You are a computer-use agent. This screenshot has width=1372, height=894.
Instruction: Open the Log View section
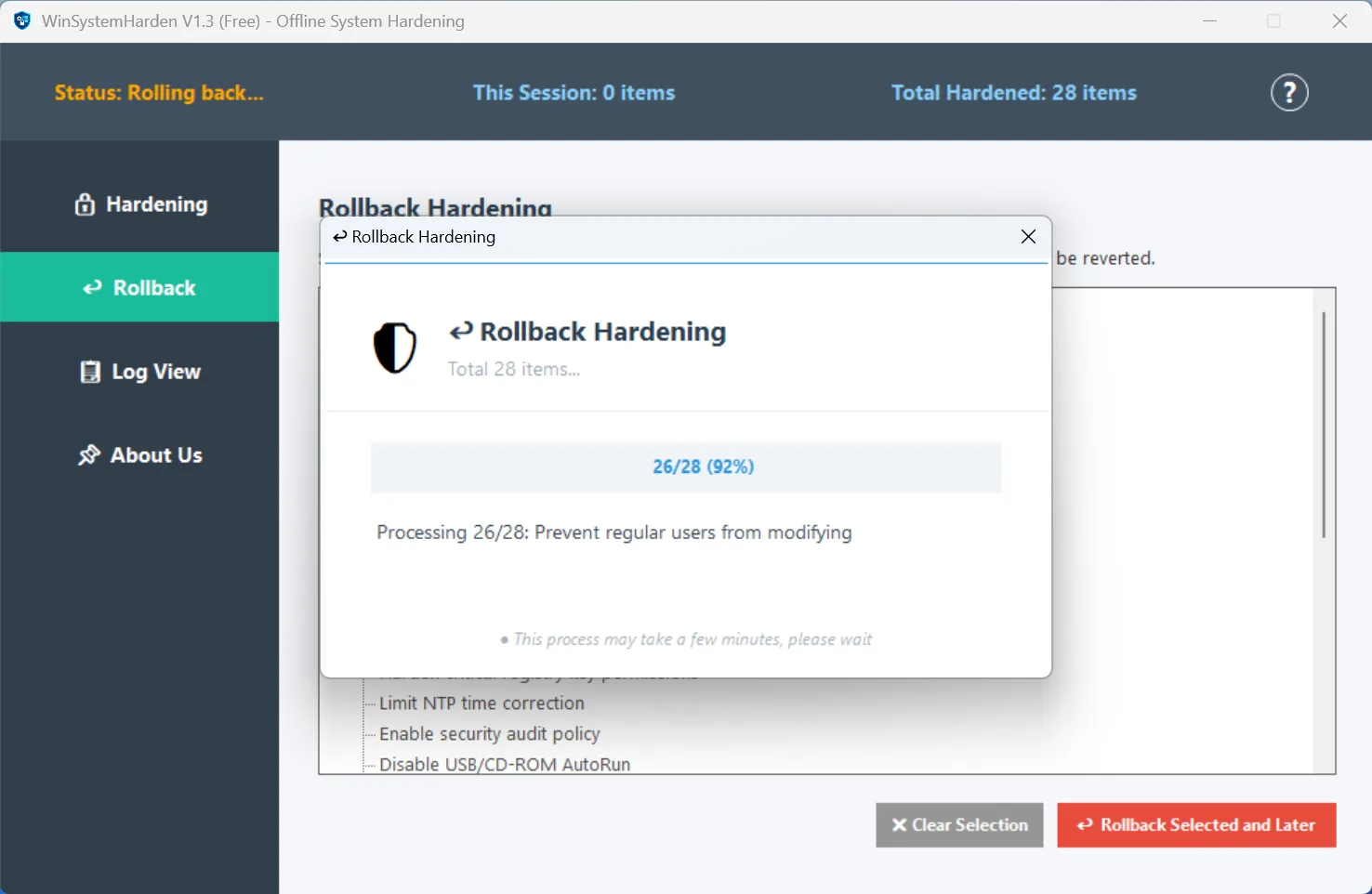coord(139,372)
